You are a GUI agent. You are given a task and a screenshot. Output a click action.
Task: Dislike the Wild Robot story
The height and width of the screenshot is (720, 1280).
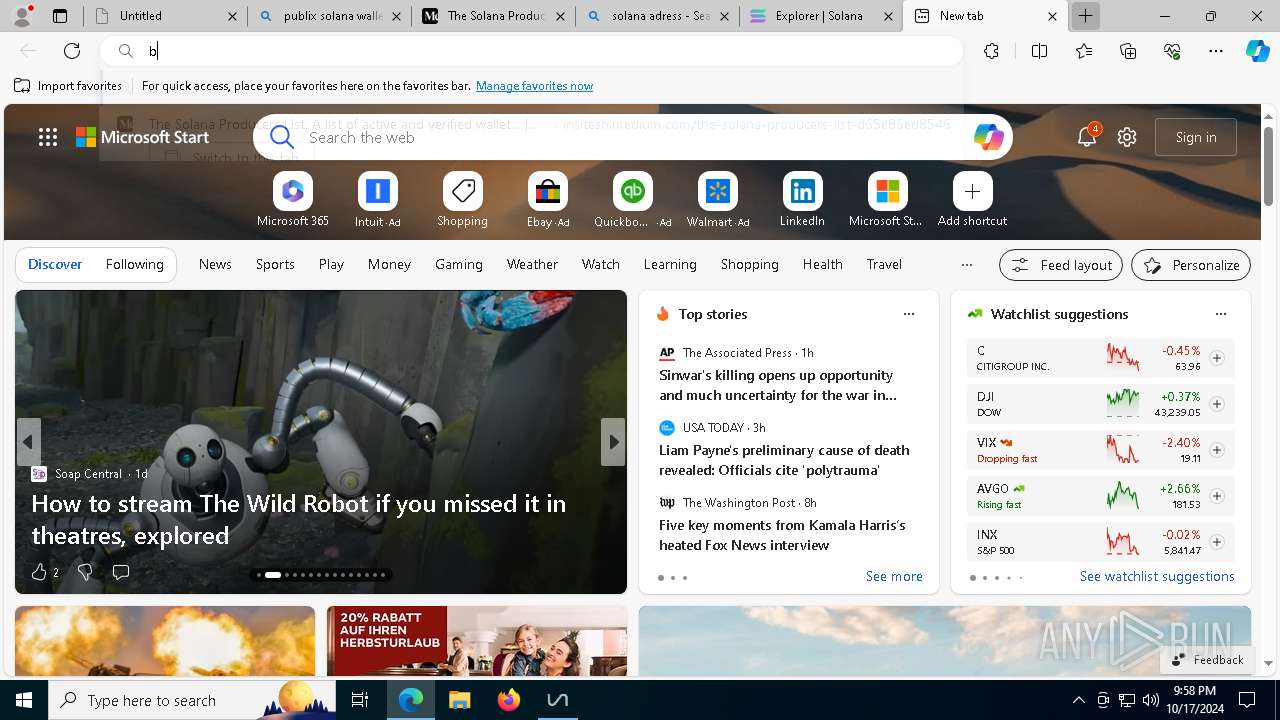click(x=85, y=572)
